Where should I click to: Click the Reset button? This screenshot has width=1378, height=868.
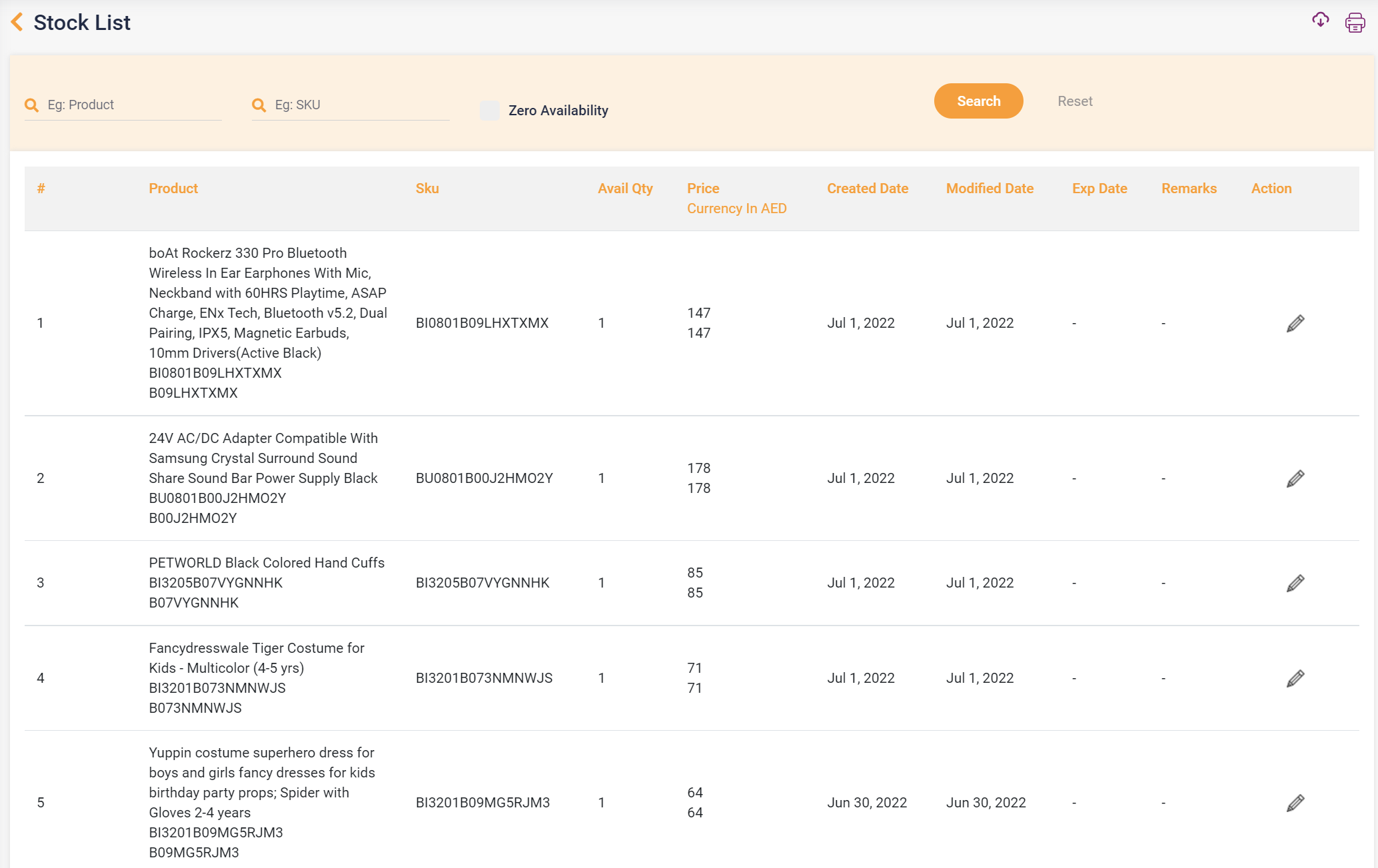(1075, 101)
